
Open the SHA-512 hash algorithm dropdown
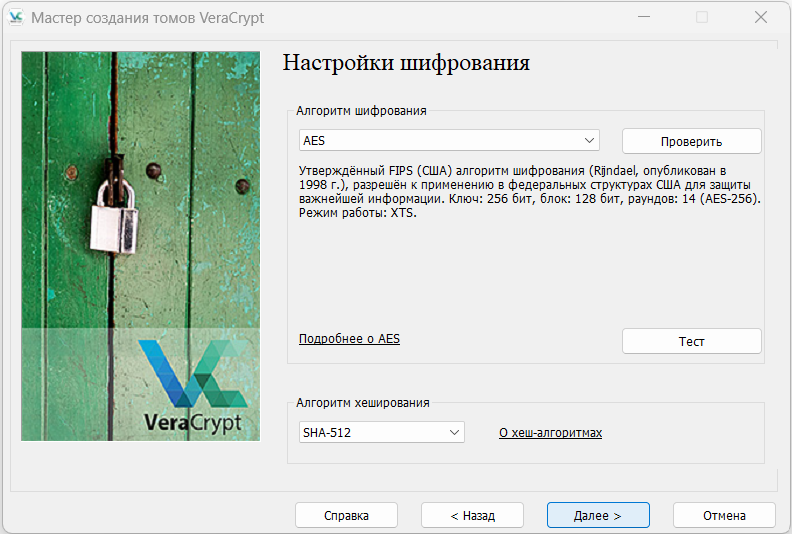pyautogui.click(x=381, y=432)
